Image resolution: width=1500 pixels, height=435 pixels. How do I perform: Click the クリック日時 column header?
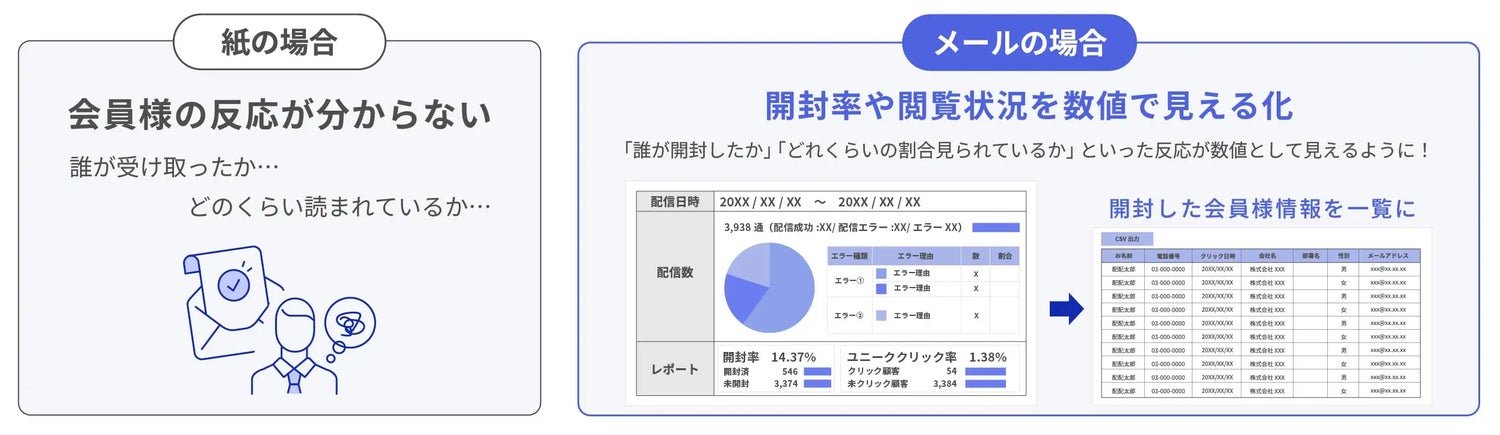(1217, 256)
